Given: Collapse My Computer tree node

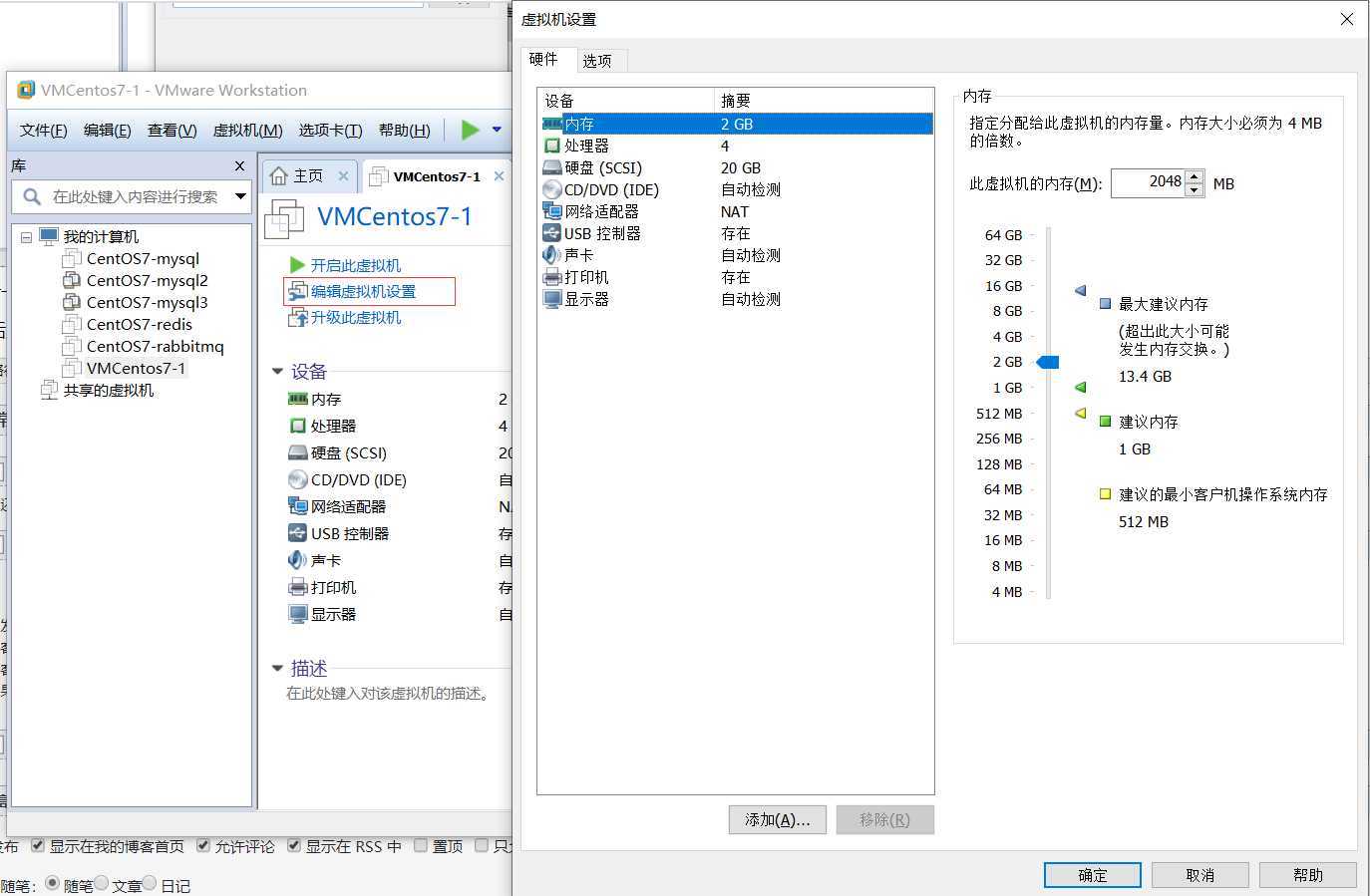Looking at the screenshot, I should pos(27,237).
